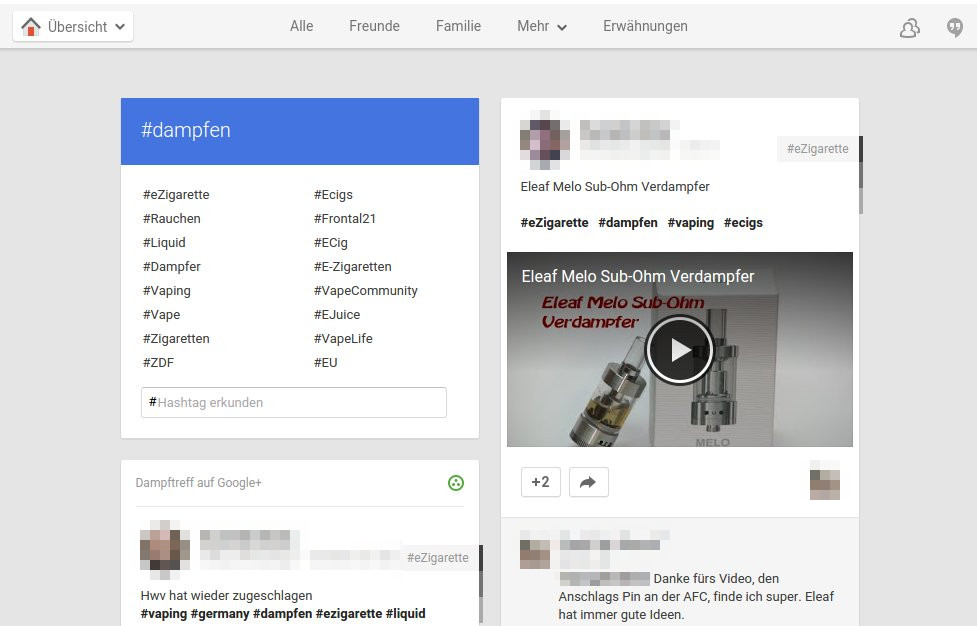Screen dimensions: 977x626
Task: Open the #VapeCommunity related hashtag
Action: click(365, 291)
